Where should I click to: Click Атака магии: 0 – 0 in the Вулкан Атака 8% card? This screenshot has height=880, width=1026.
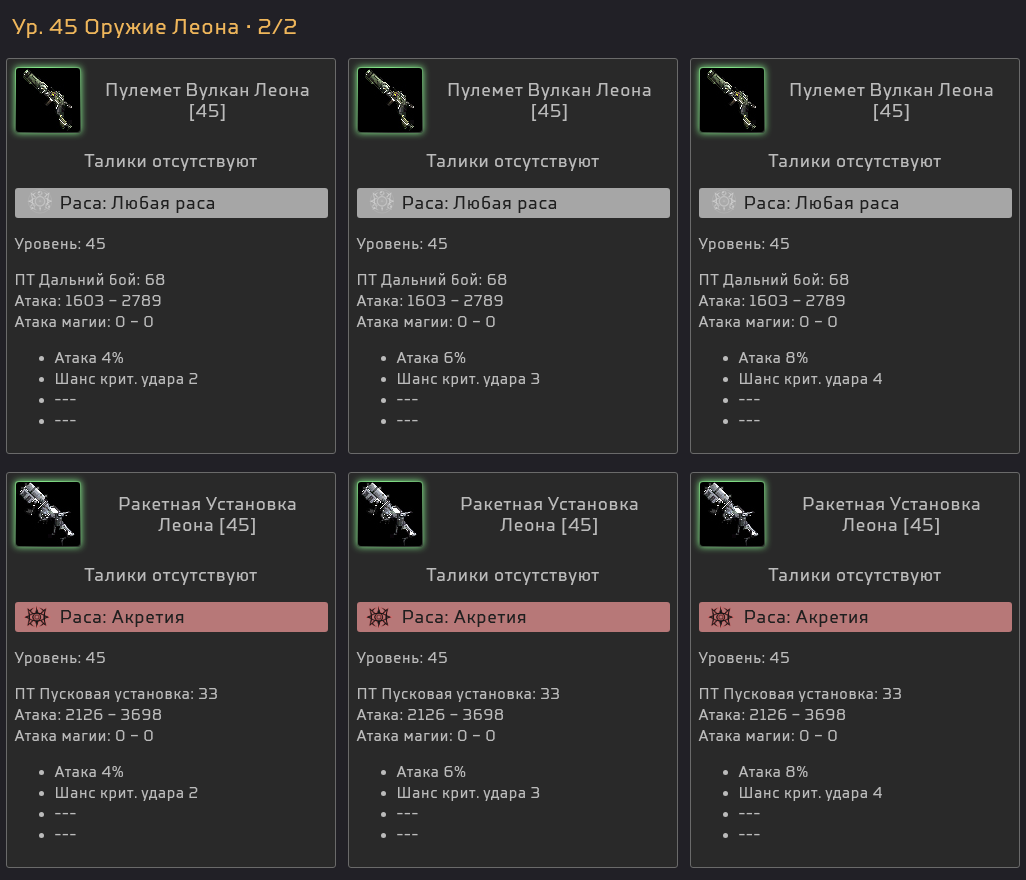768,322
